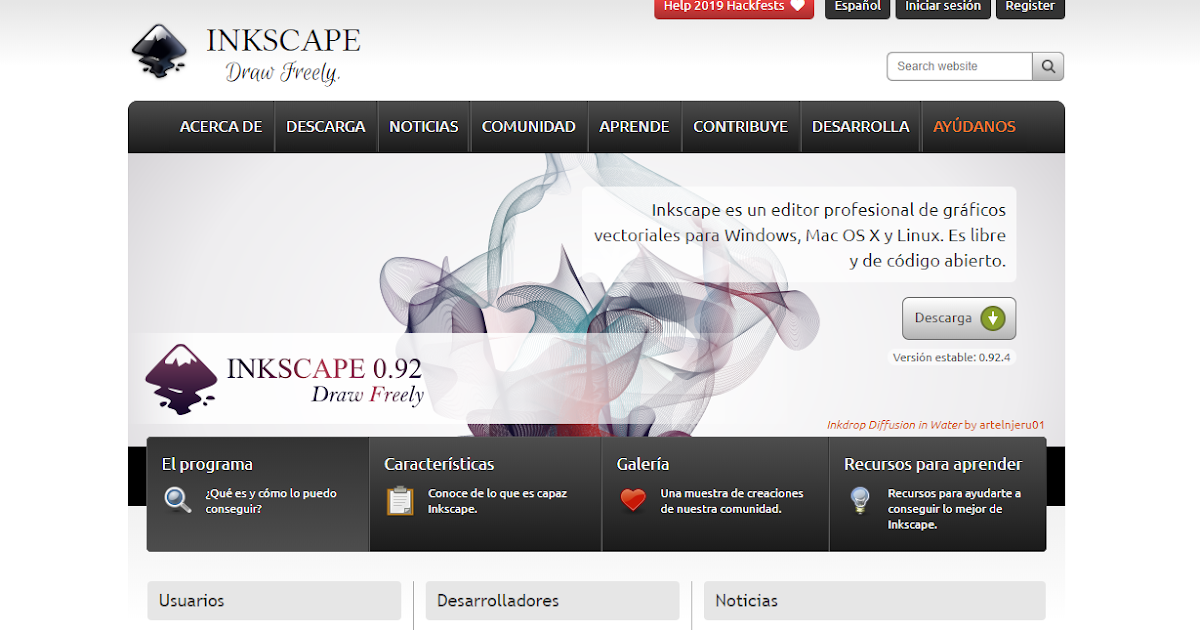The image size is (1200, 630).
Task: Open the COMUNIDAD menu
Action: click(x=528, y=127)
